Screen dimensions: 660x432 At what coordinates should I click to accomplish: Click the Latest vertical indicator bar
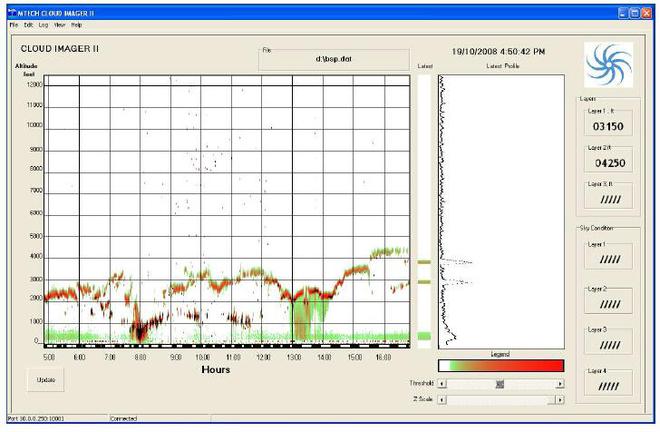pos(424,212)
